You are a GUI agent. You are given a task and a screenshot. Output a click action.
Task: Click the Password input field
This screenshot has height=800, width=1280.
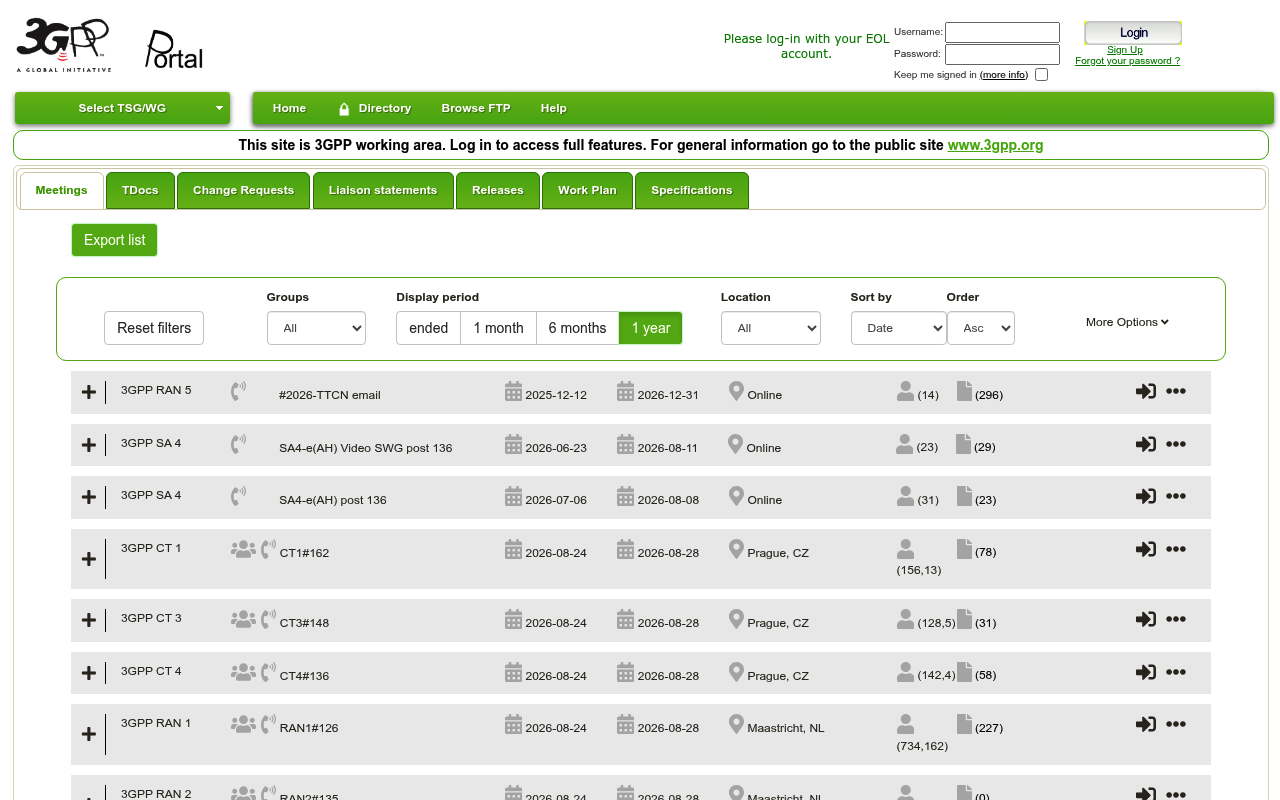point(1002,54)
